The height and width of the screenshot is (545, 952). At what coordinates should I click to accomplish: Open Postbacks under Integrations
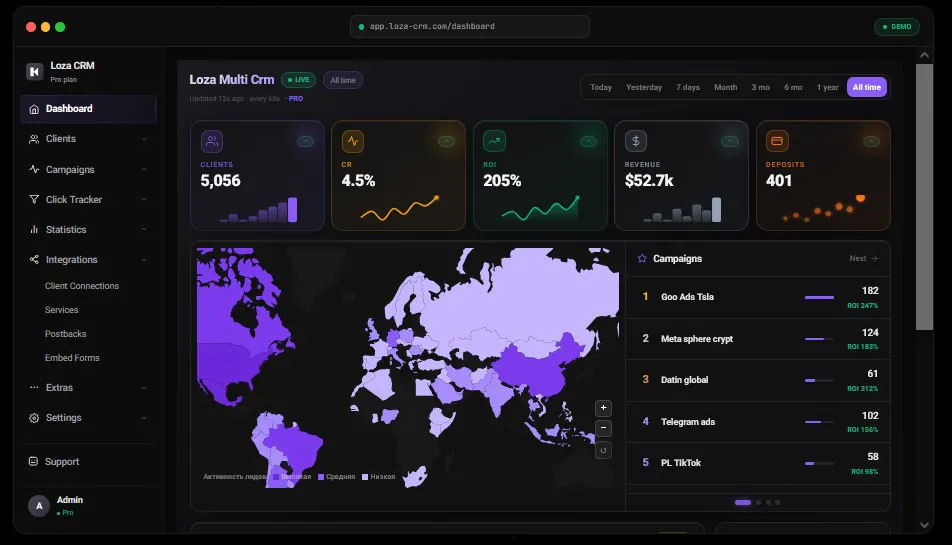click(x=66, y=334)
